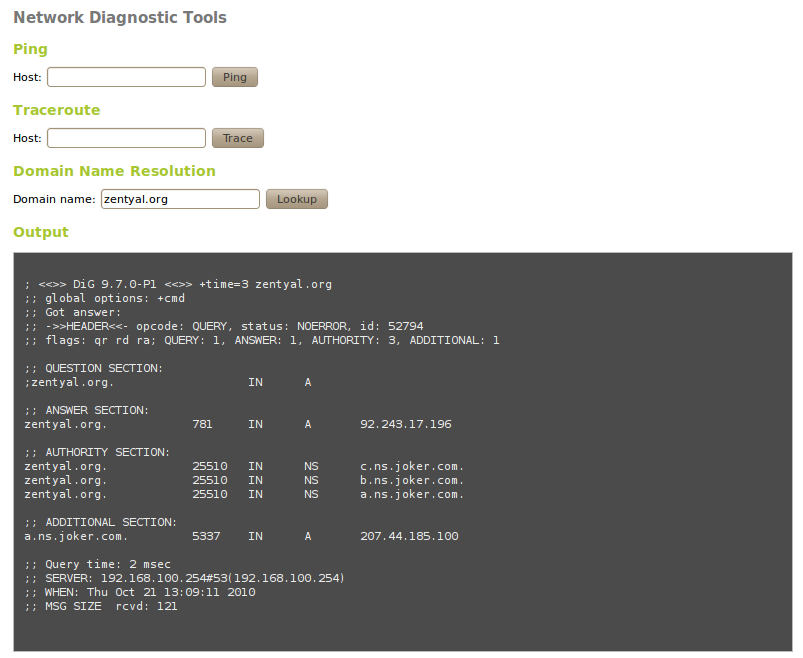The height and width of the screenshot is (658, 803).
Task: Click the 'ADDITIONAL SECTION:' line
Action: click(x=100, y=522)
